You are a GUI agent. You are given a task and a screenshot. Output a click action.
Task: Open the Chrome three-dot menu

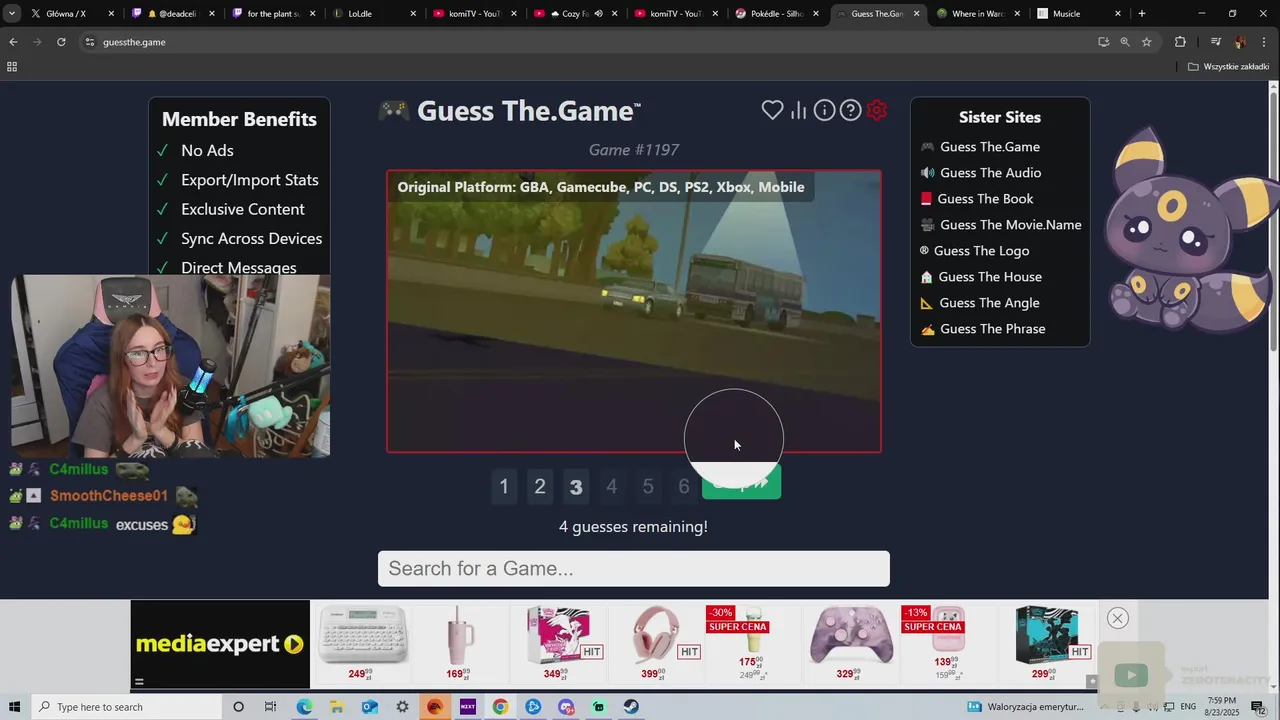(x=1265, y=42)
